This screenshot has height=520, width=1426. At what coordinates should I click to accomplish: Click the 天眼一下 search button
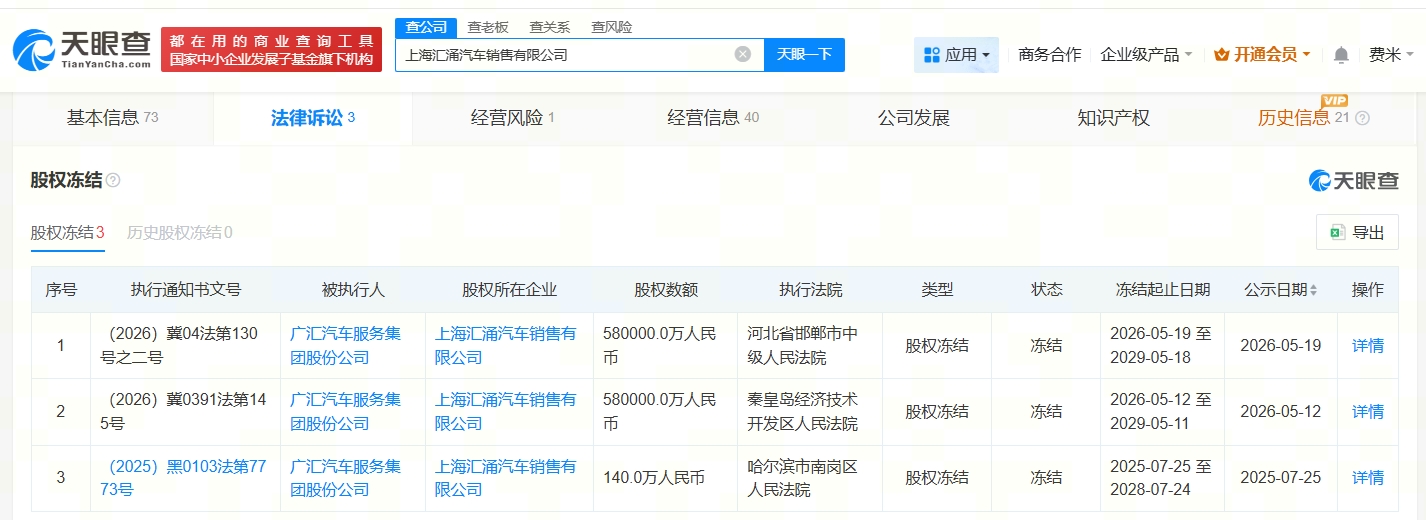tap(804, 55)
